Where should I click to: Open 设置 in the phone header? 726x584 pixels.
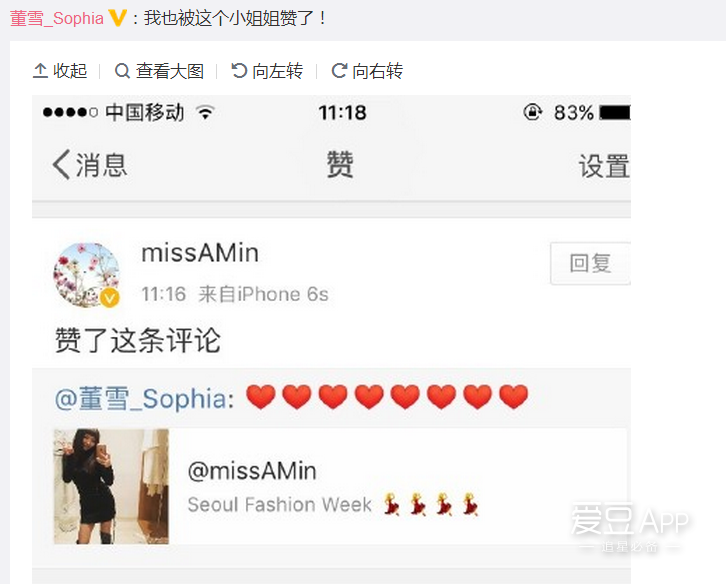pyautogui.click(x=604, y=166)
